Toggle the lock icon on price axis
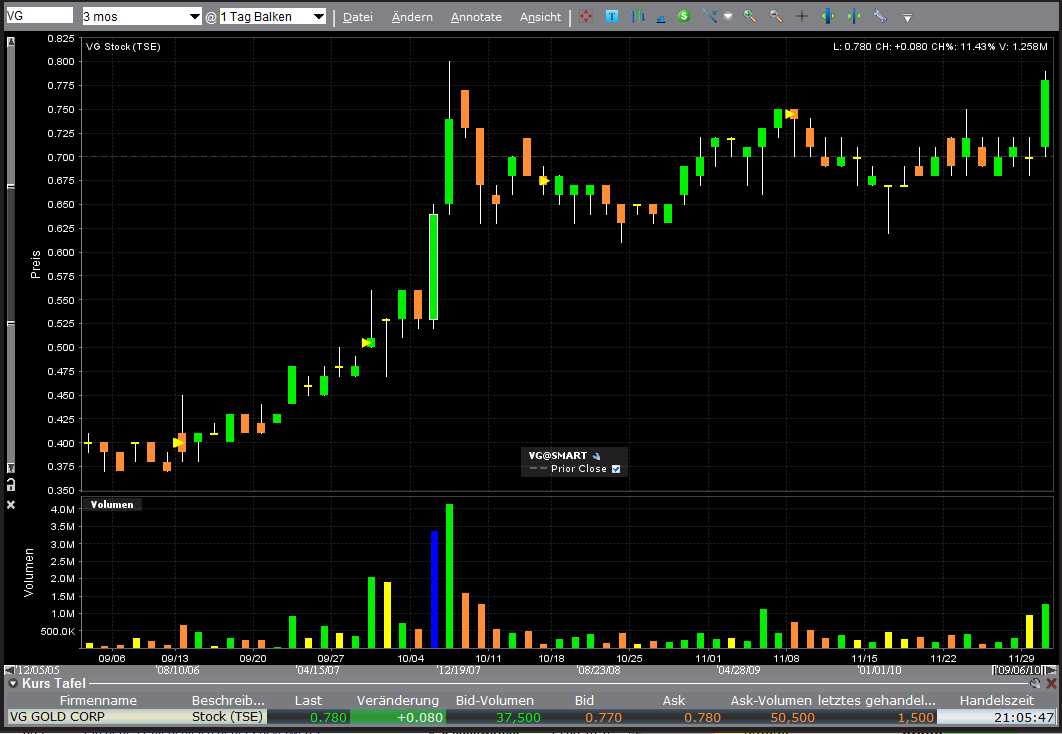This screenshot has height=734, width=1062. [11, 485]
